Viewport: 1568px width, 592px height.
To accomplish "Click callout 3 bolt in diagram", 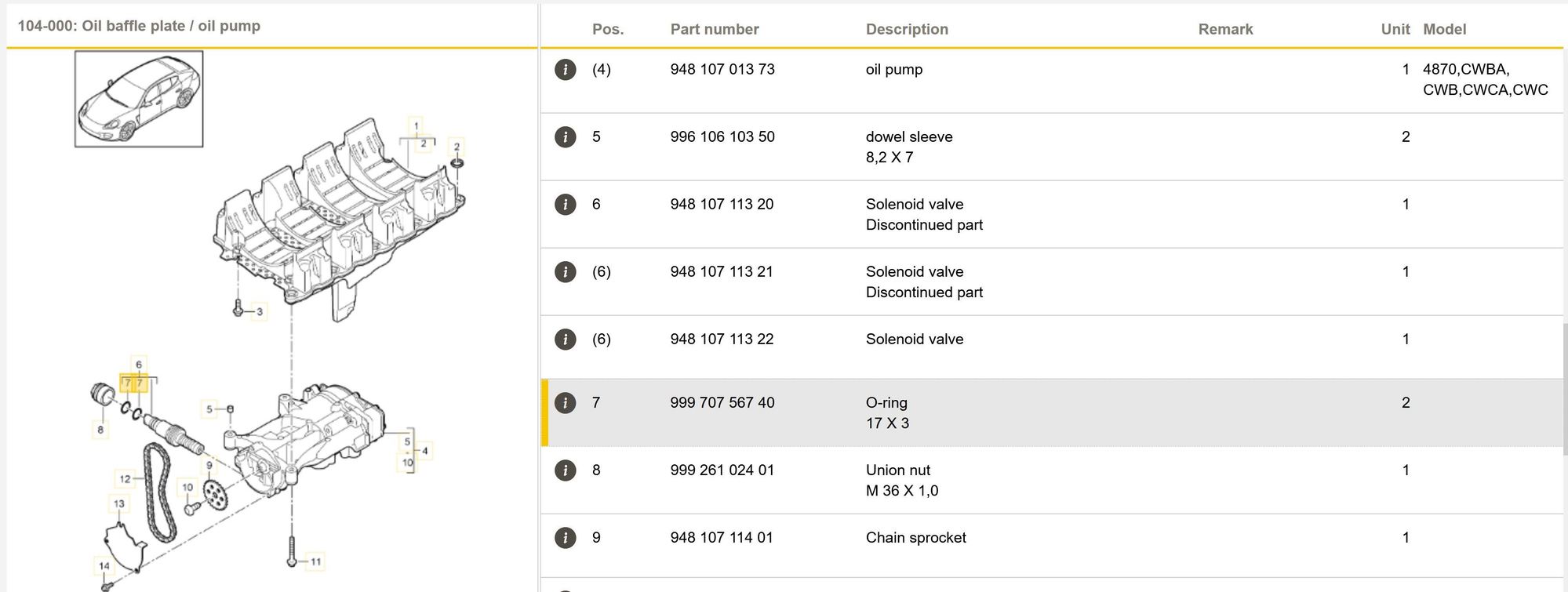I will point(260,312).
